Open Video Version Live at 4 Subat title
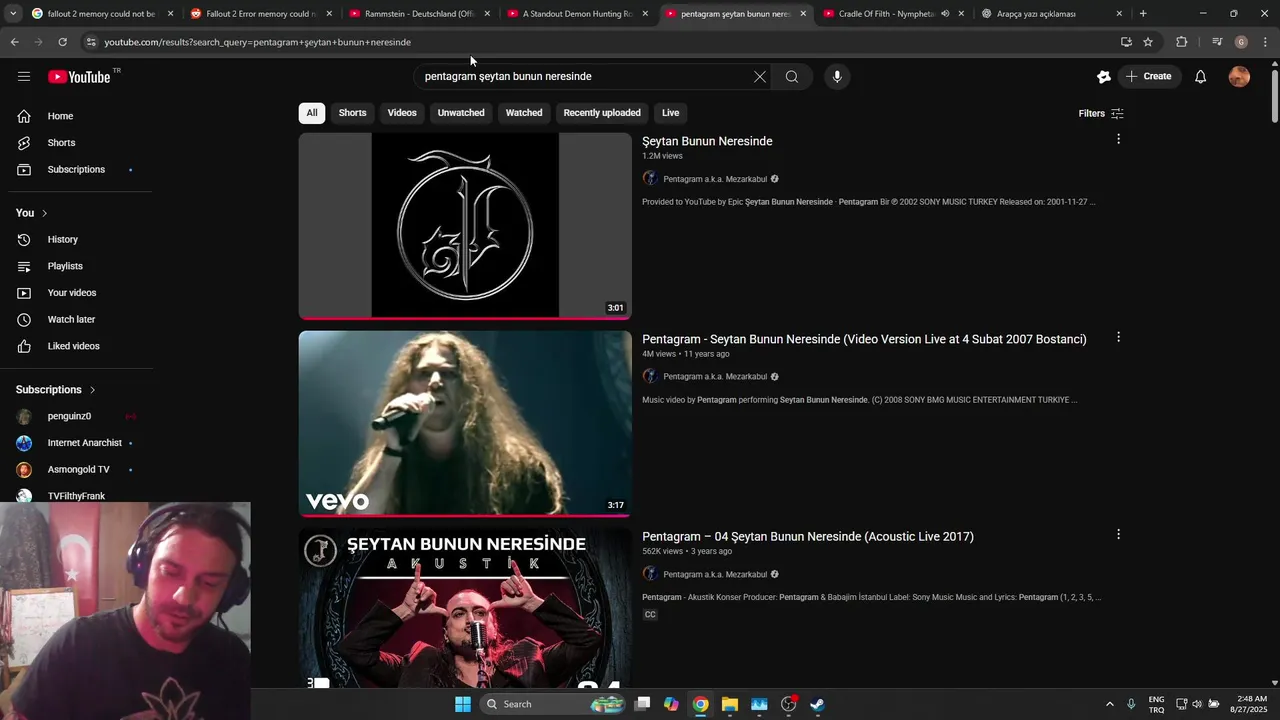Screen dimensions: 1280x720 click(864, 339)
